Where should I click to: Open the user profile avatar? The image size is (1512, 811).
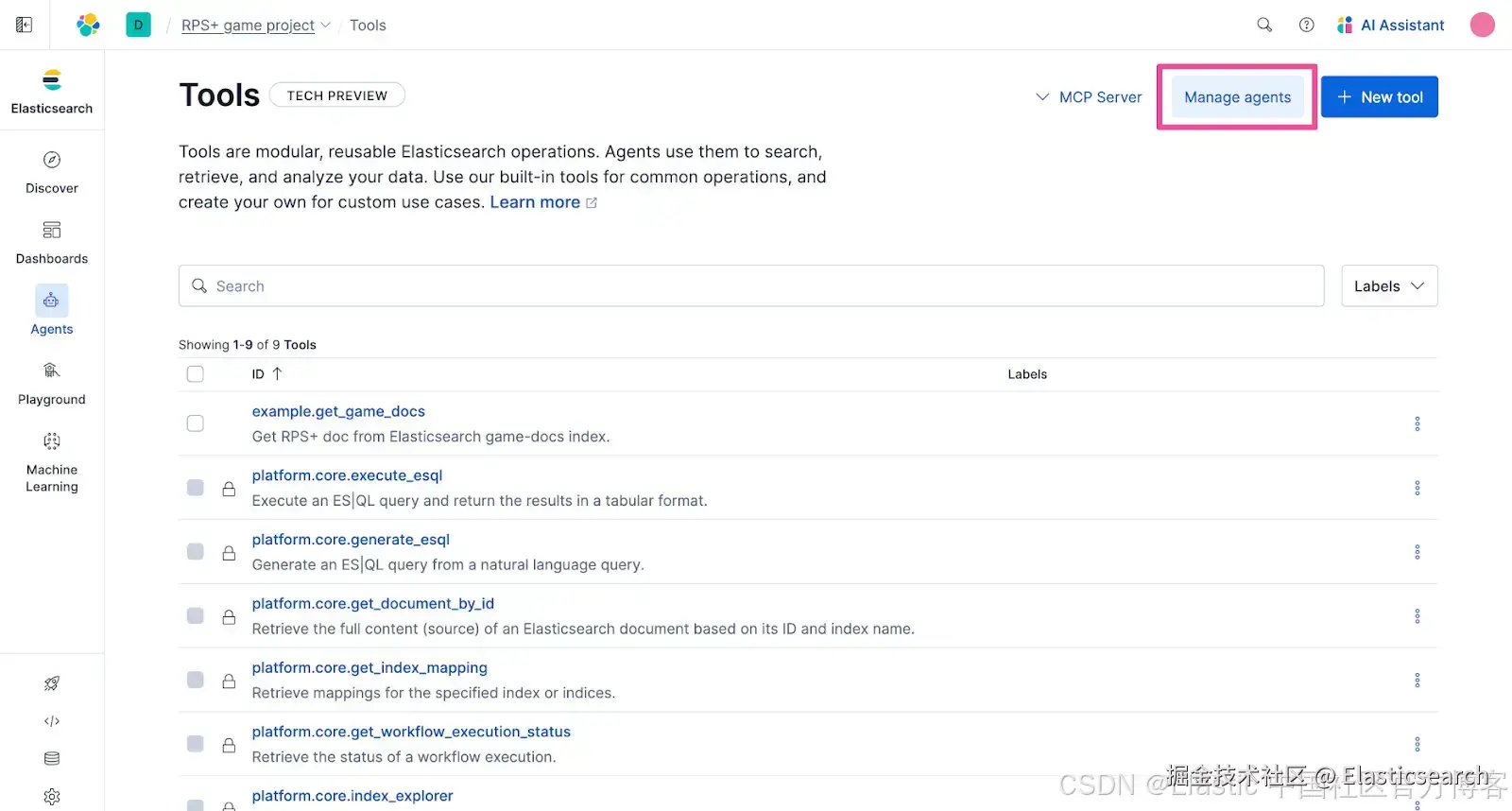point(1483,25)
